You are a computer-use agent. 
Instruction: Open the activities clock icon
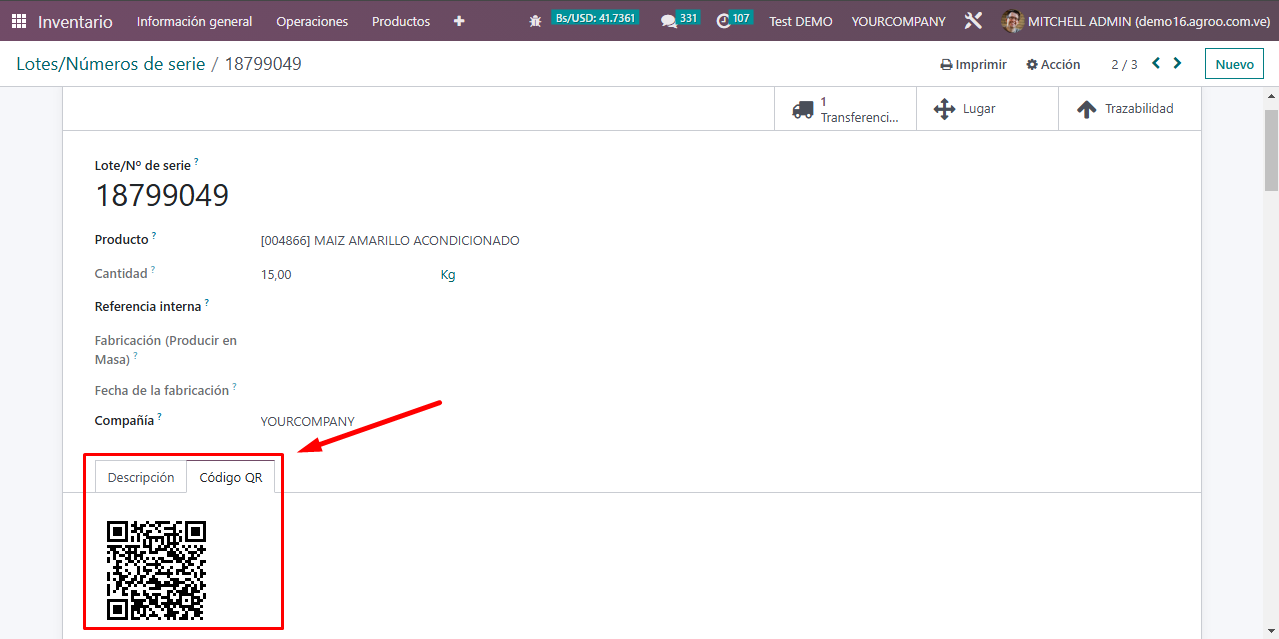pos(724,21)
